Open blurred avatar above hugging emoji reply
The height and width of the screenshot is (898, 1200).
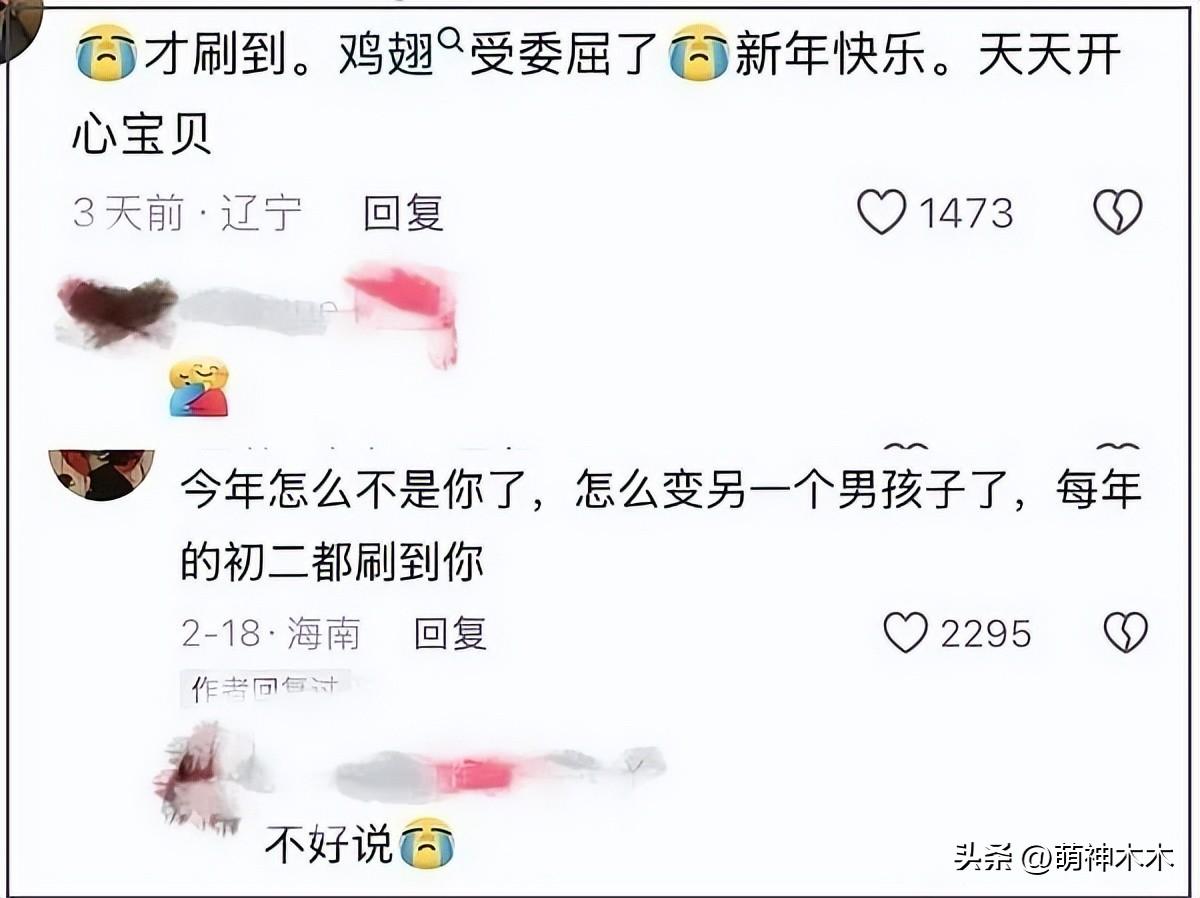coord(115,311)
